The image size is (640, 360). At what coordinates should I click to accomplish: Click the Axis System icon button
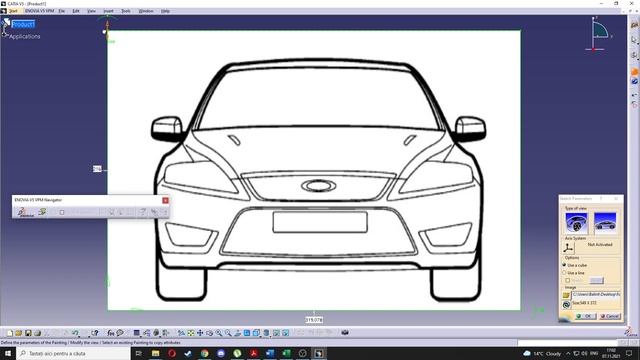(x=568, y=247)
